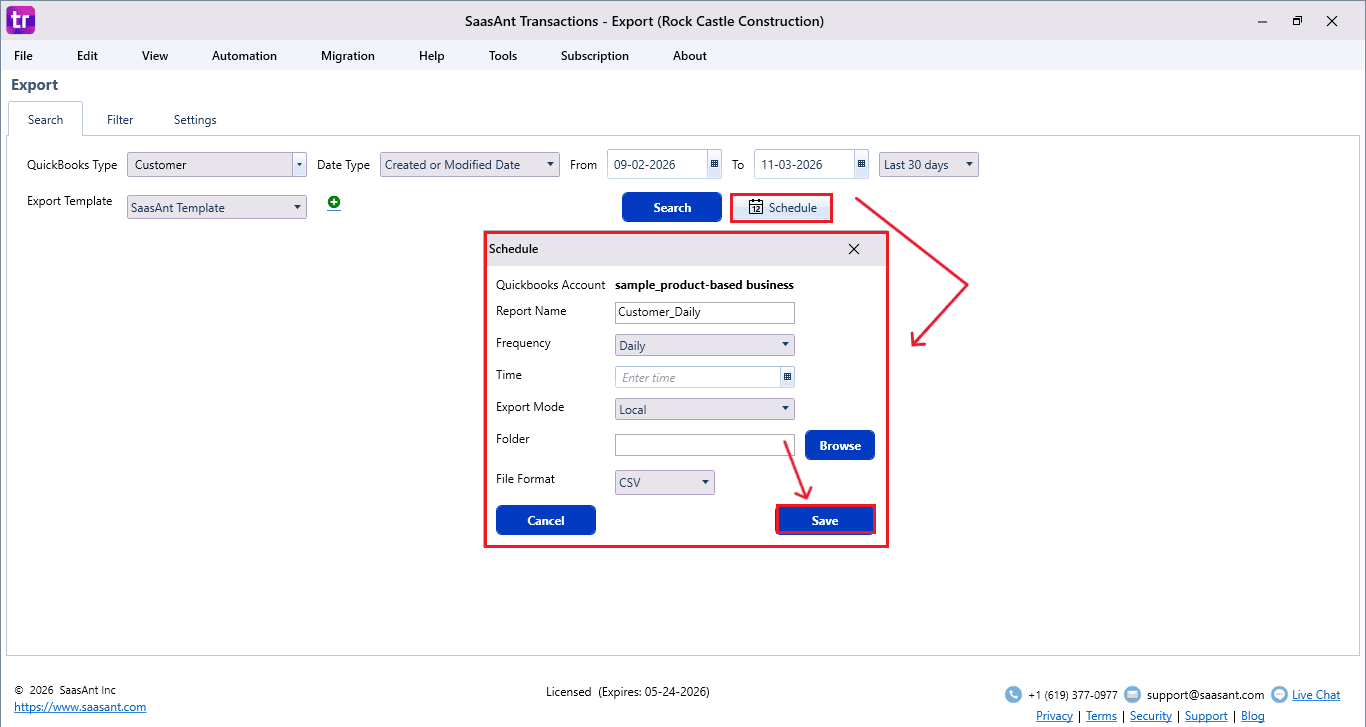The height and width of the screenshot is (727, 1366).
Task: Open the Support link in the footer
Action: pos(1206,716)
